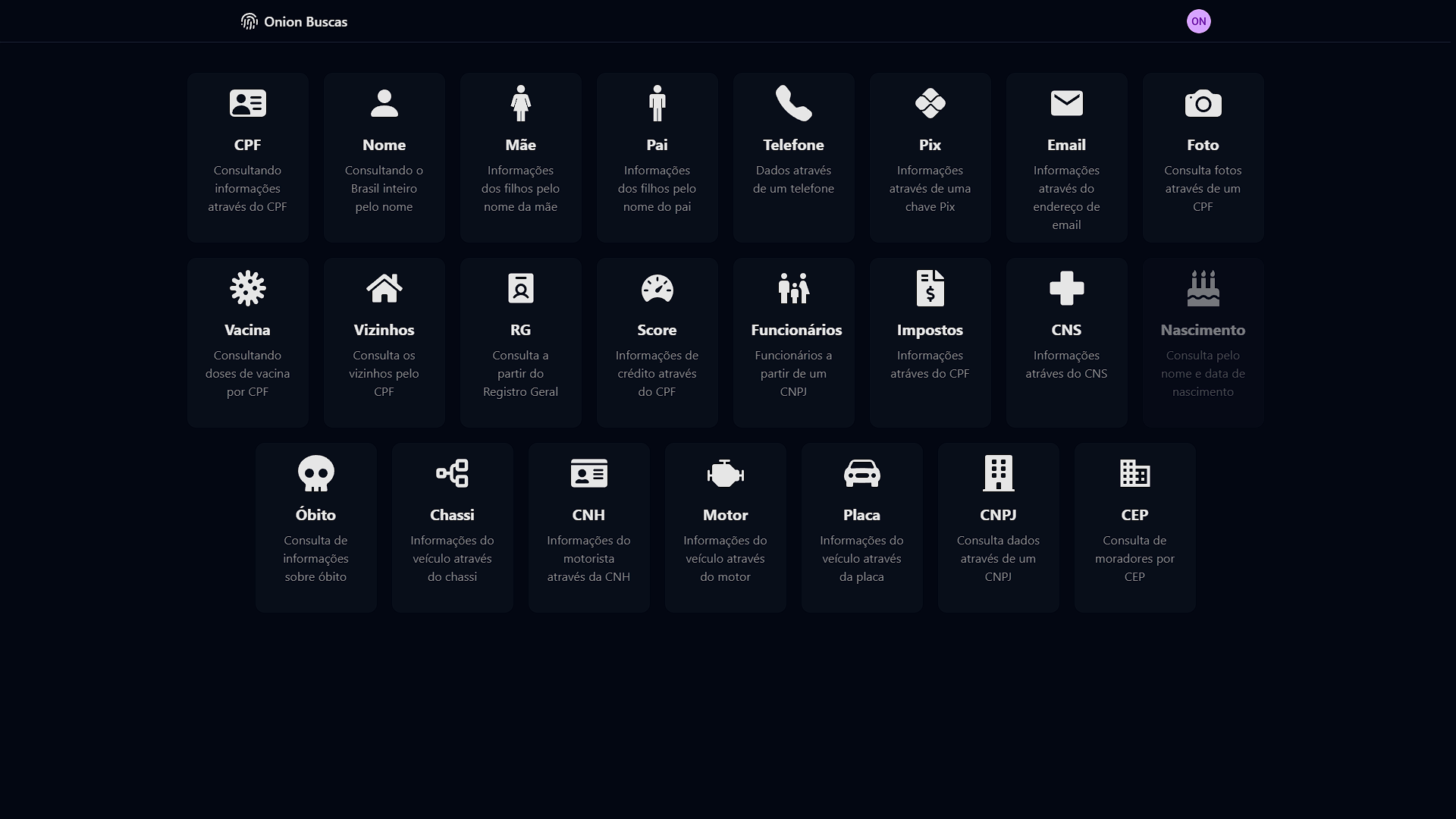Image resolution: width=1456 pixels, height=819 pixels.
Task: Click 'Consulta os vizinhos pelo CPF' text
Action: 384,374
